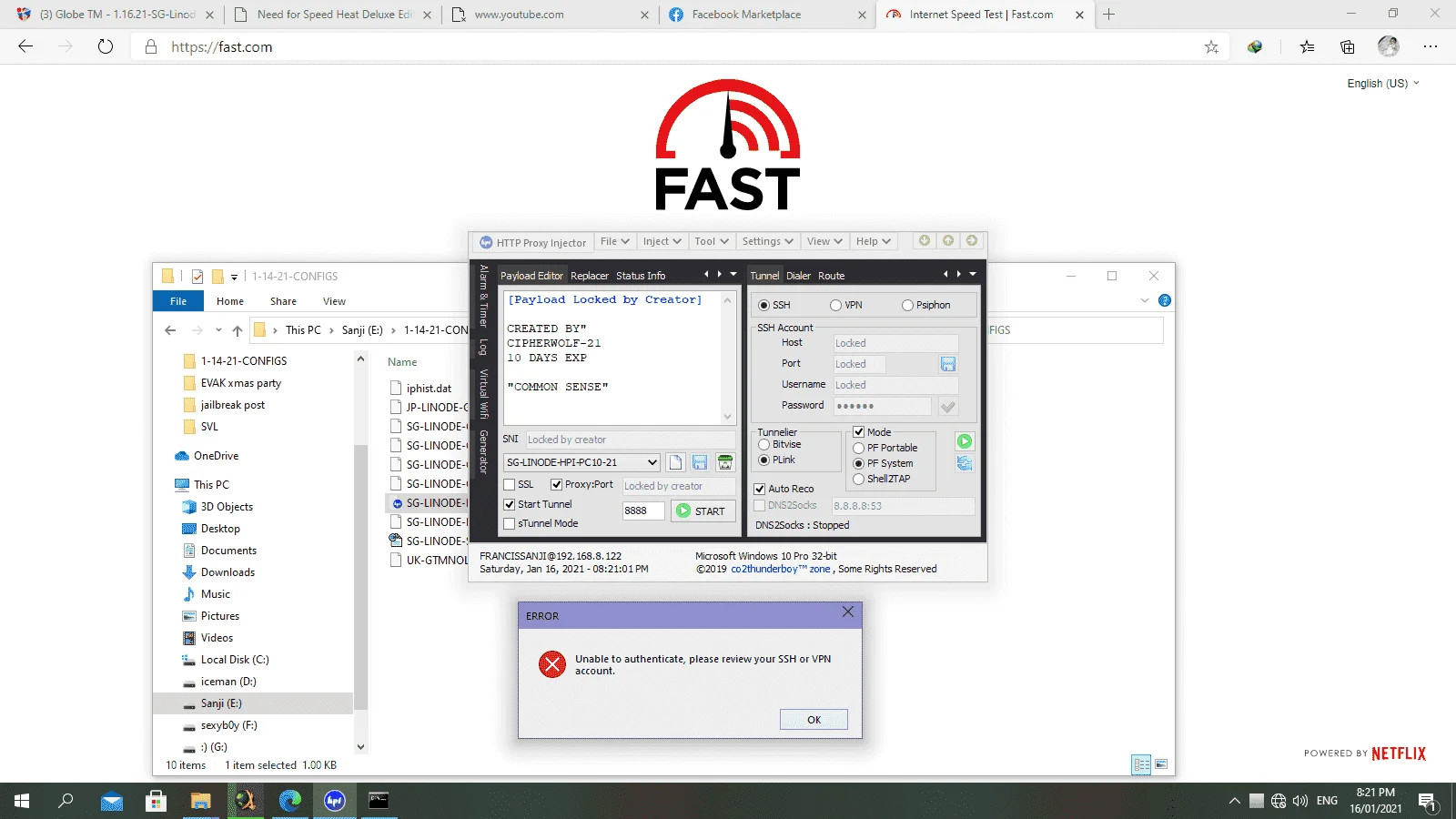Open the co2thunderboy zone link
1456x819 pixels.
tap(781, 570)
